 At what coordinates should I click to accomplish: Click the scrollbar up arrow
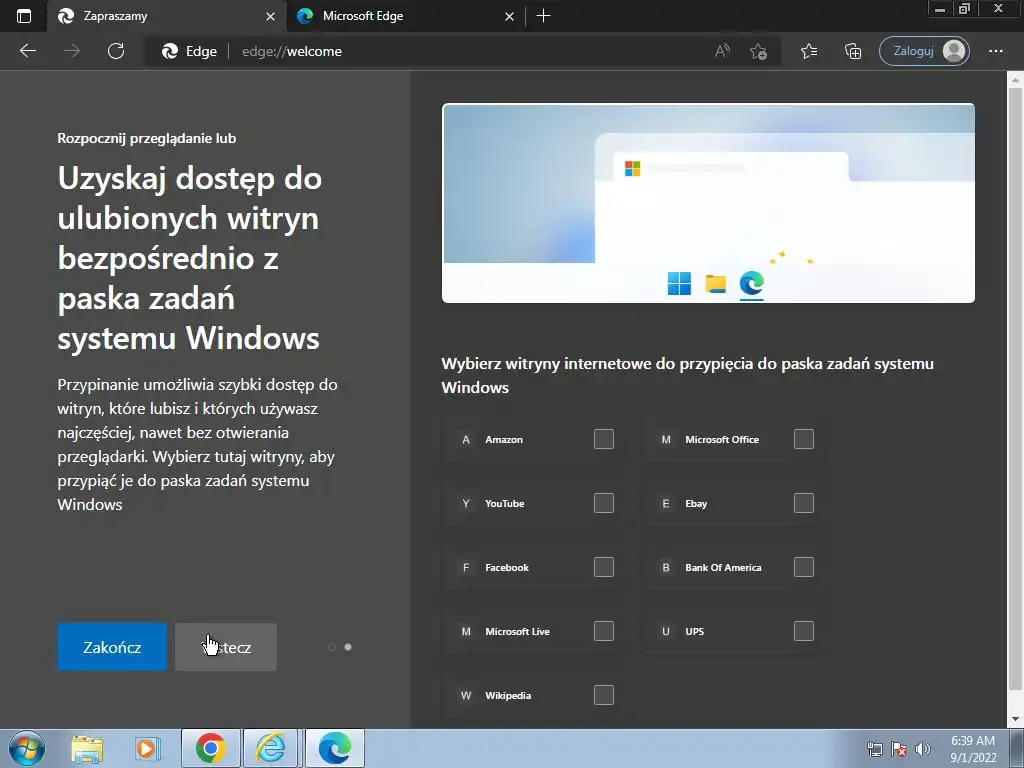point(1015,80)
